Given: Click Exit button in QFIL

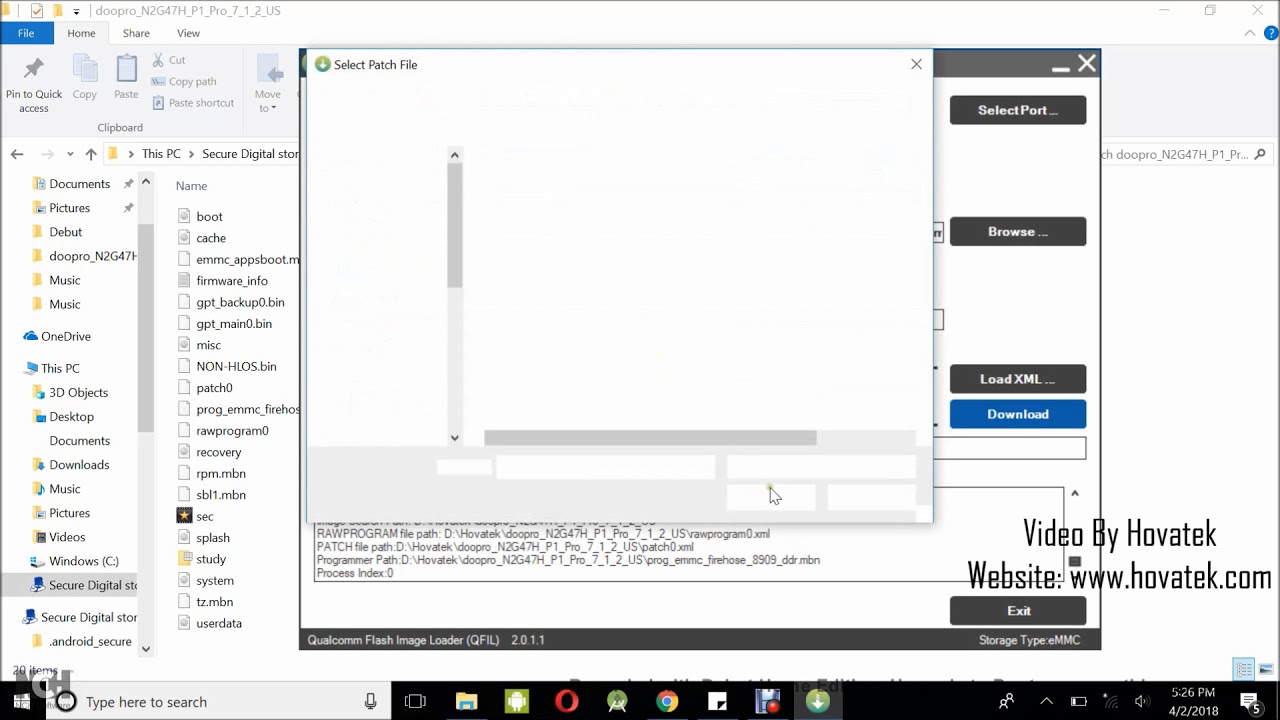Looking at the screenshot, I should [x=1018, y=611].
